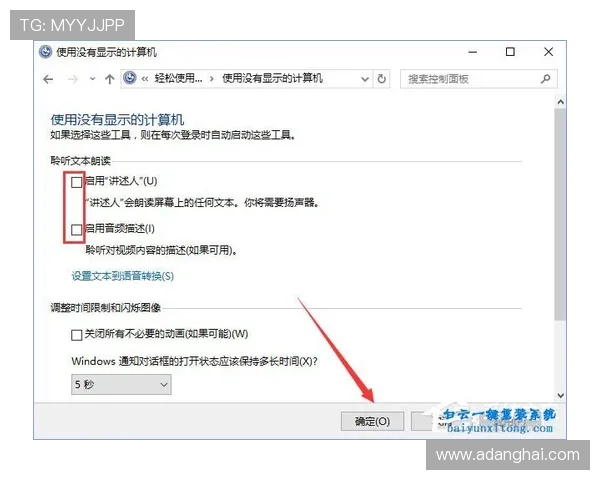Enable the 启用音频描述(I) checkbox

(77, 230)
